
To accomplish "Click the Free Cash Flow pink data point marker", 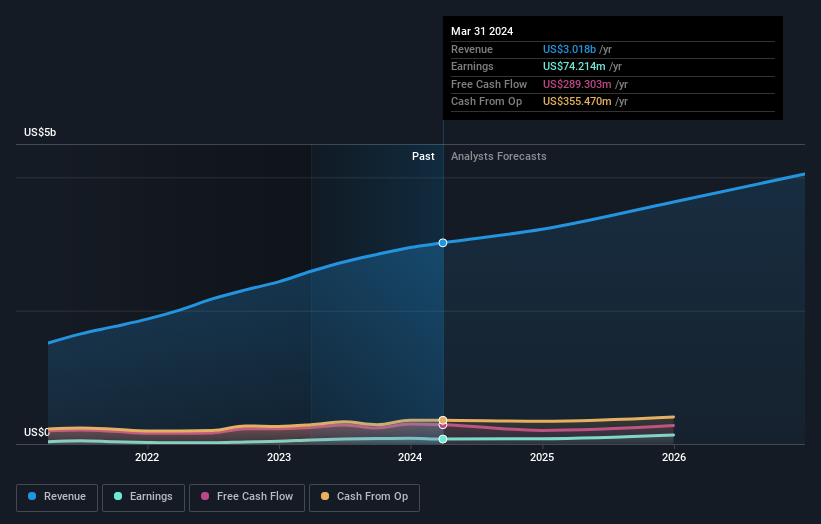I will (x=443, y=426).
